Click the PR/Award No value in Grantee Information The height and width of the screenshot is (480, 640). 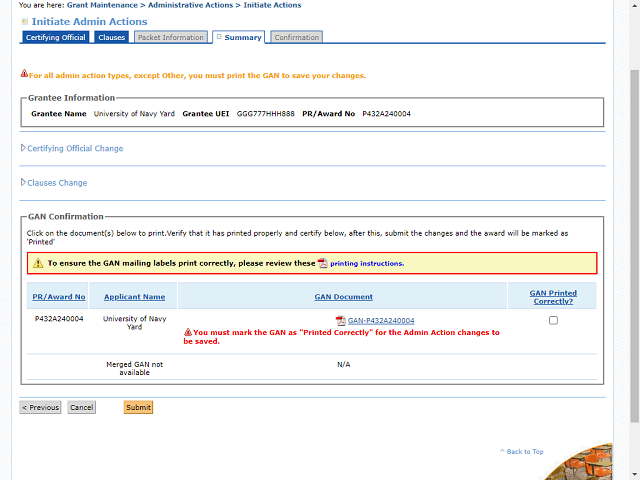click(387, 114)
